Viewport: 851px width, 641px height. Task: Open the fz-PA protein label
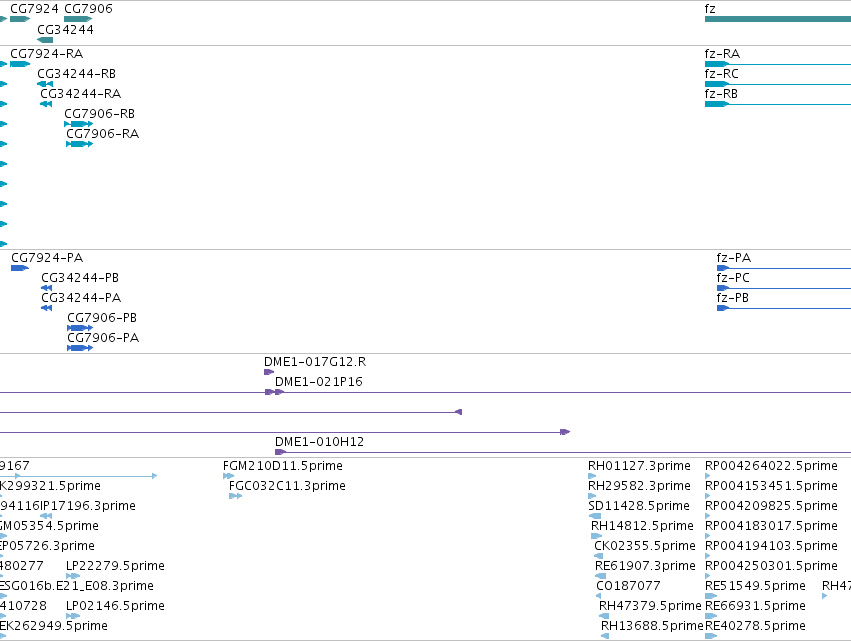[x=734, y=258]
